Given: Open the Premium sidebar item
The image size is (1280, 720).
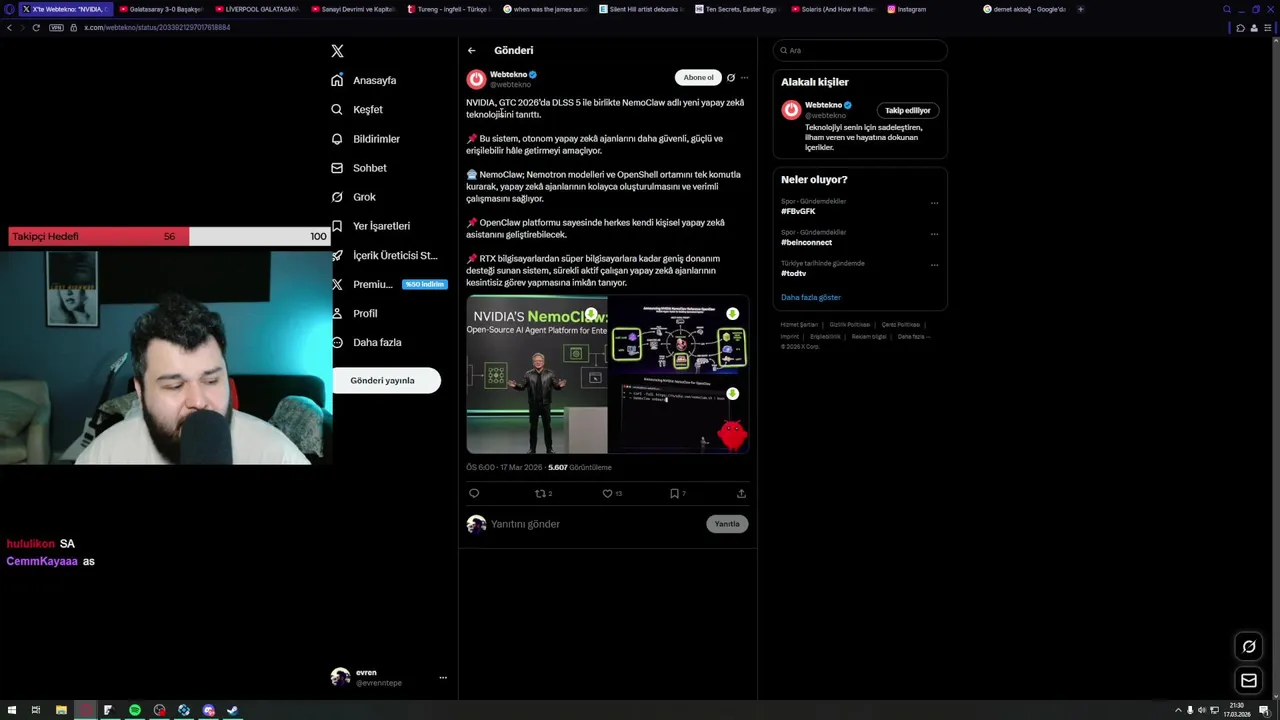Looking at the screenshot, I should (x=388, y=284).
